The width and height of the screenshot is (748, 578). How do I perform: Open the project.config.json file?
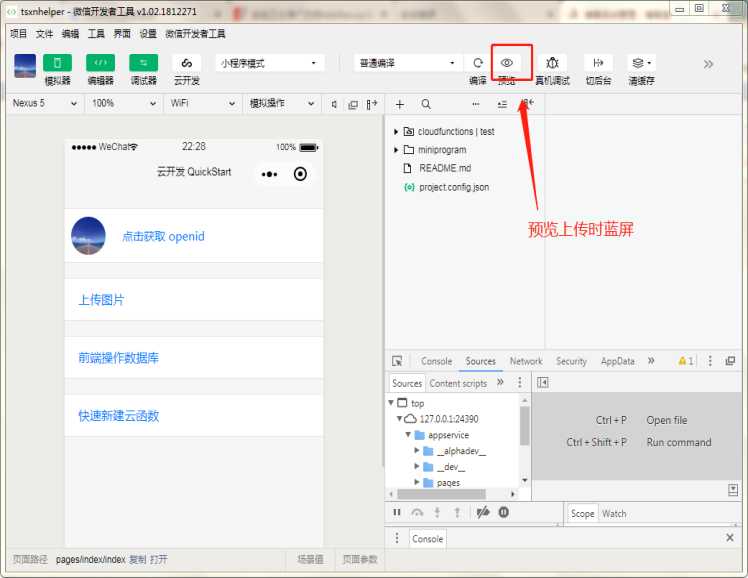tap(454, 187)
